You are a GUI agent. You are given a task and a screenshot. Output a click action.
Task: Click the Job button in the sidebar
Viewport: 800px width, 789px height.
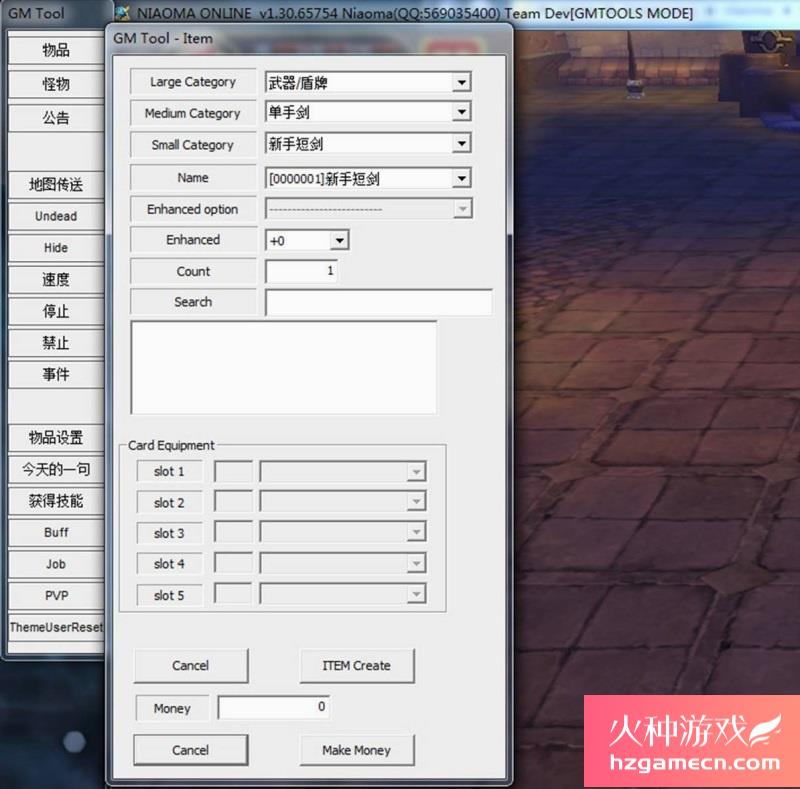(55, 564)
